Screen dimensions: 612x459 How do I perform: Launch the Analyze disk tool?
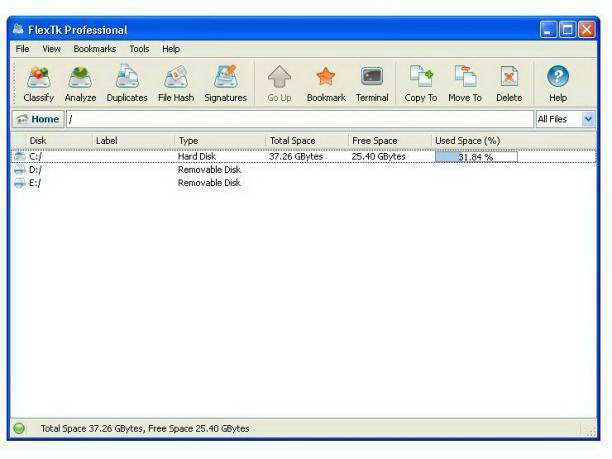80,84
